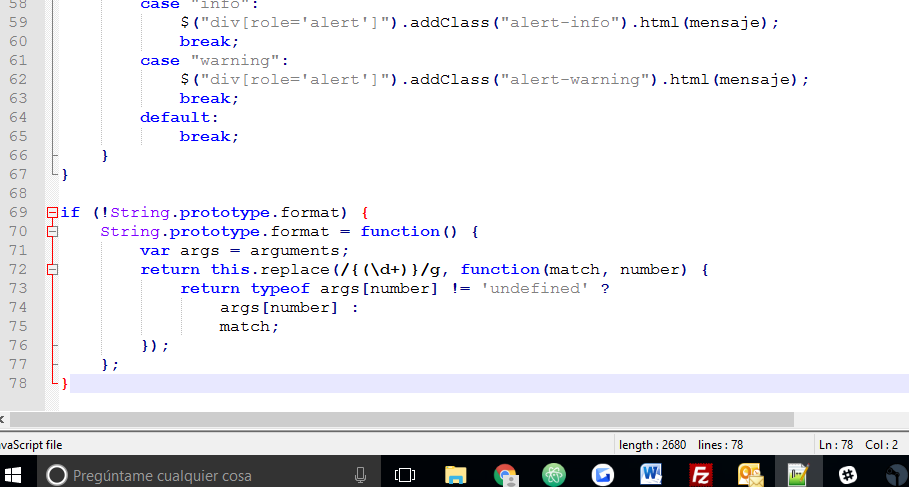Click 'arguments;' on line 71
The image size is (909, 487).
pyautogui.click(x=300, y=251)
